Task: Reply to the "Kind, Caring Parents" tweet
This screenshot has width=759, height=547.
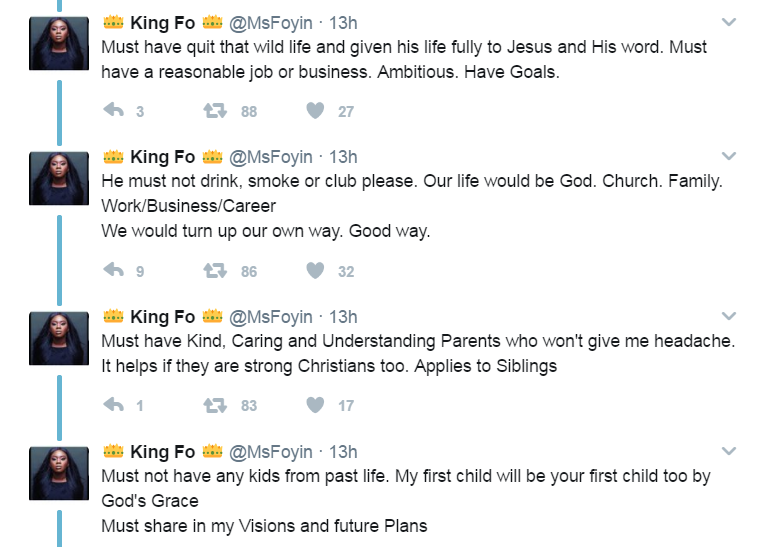Action: coord(114,405)
